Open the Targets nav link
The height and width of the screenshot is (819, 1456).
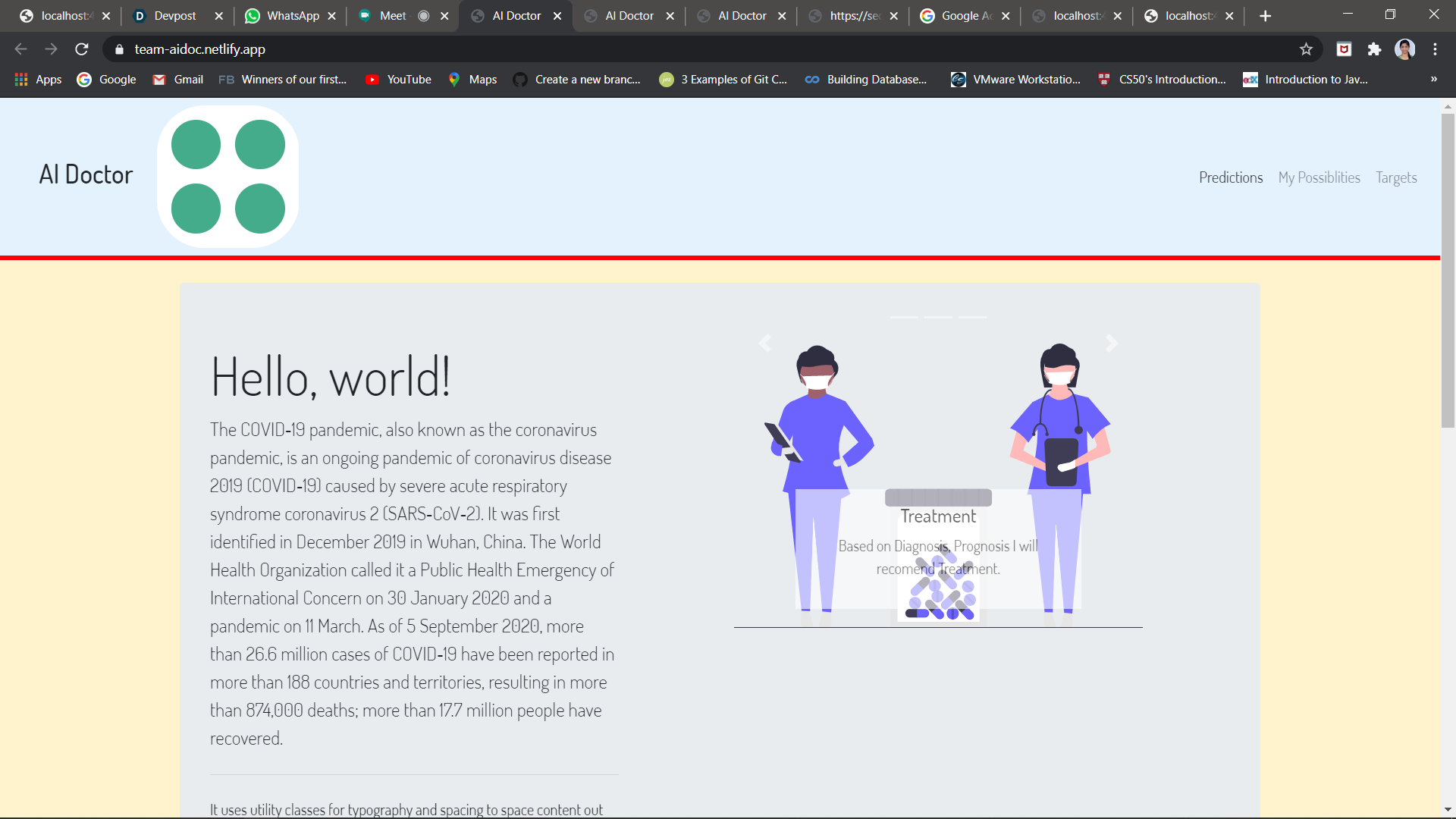click(1396, 177)
